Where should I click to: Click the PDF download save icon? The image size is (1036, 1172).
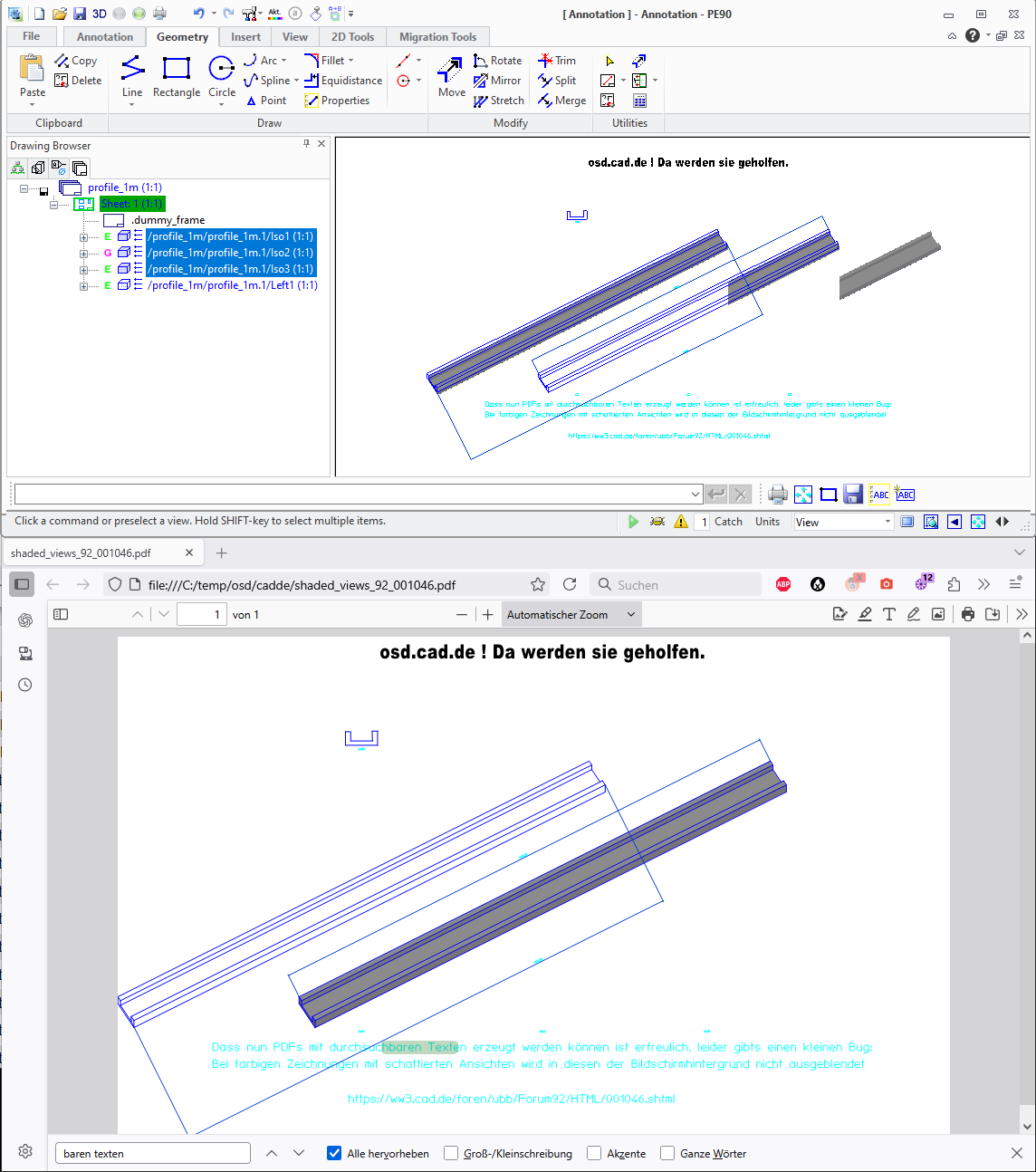(x=993, y=614)
